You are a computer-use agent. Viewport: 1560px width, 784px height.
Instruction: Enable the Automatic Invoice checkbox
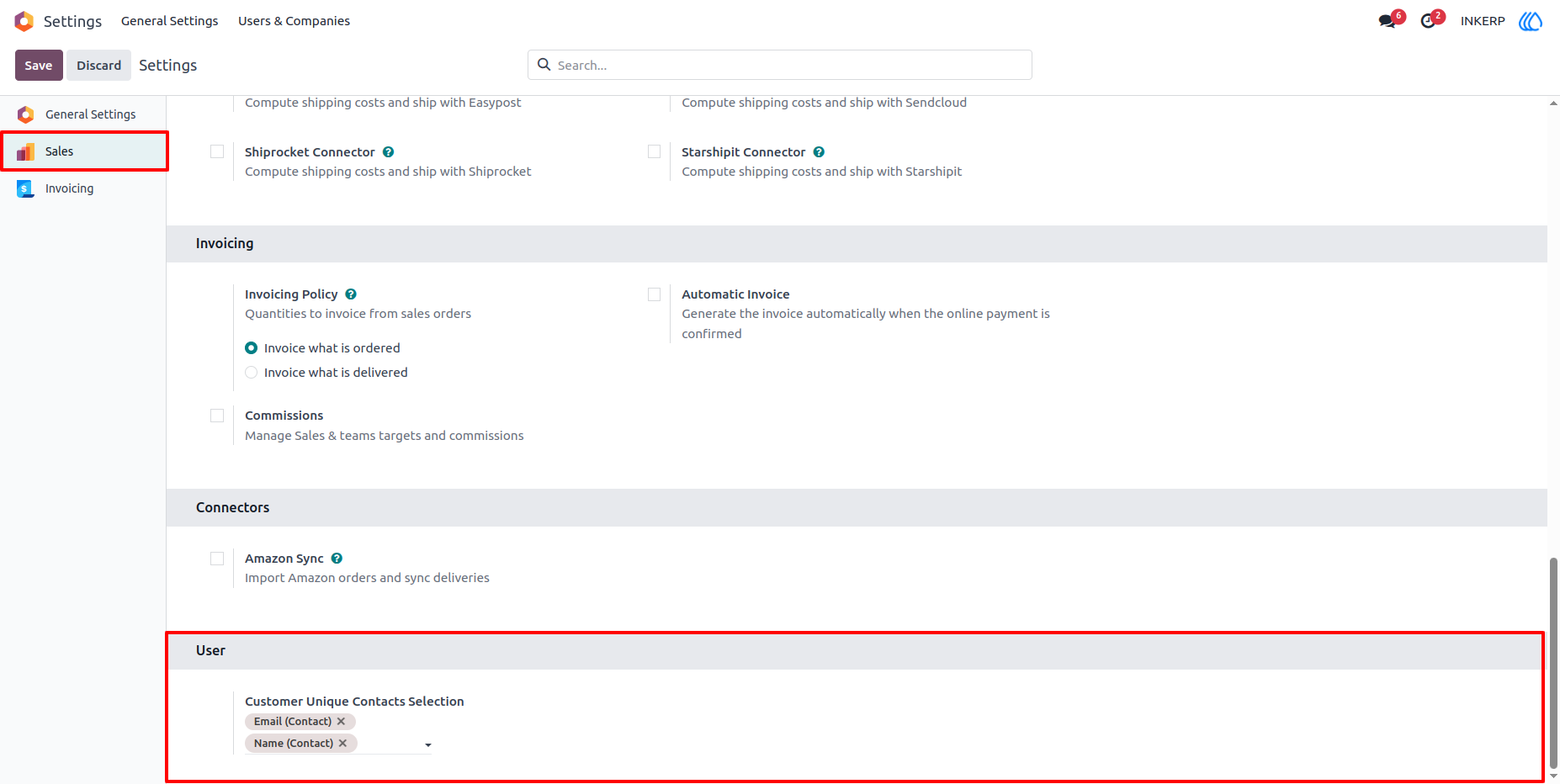tap(654, 294)
